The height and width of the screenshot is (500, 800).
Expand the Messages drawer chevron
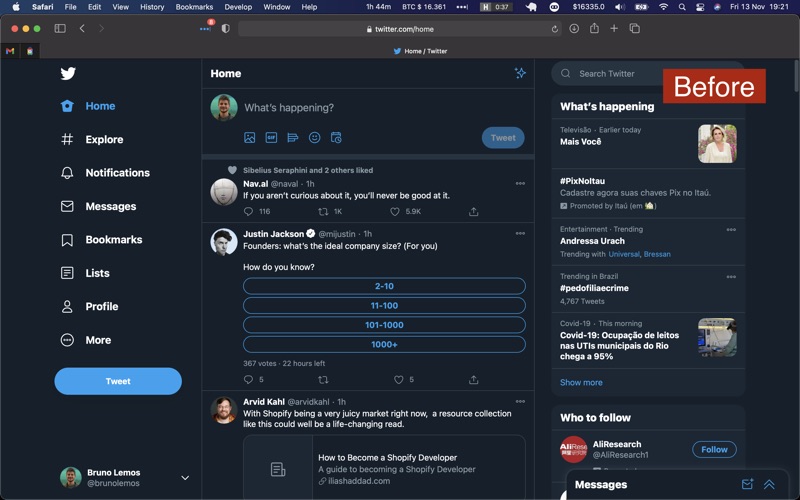coord(769,484)
